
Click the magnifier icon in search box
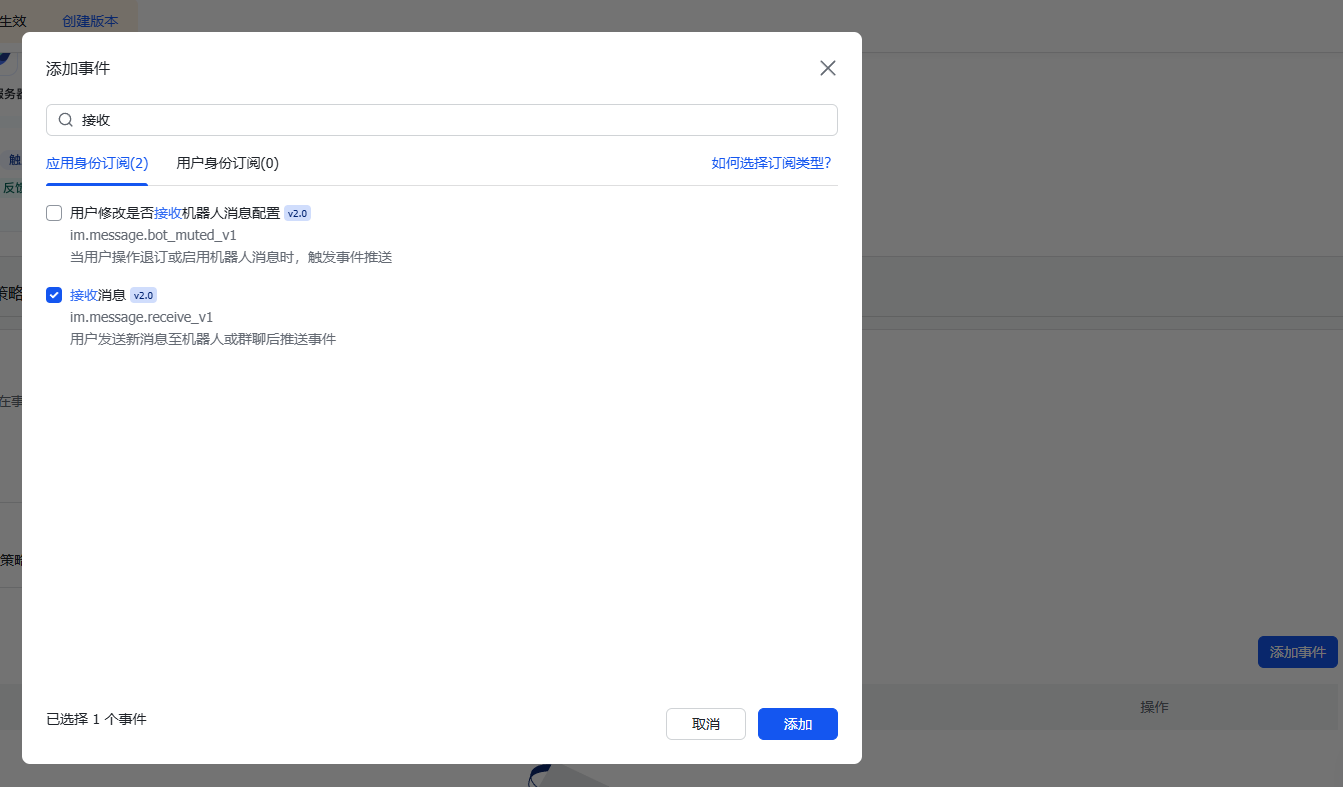click(x=66, y=120)
